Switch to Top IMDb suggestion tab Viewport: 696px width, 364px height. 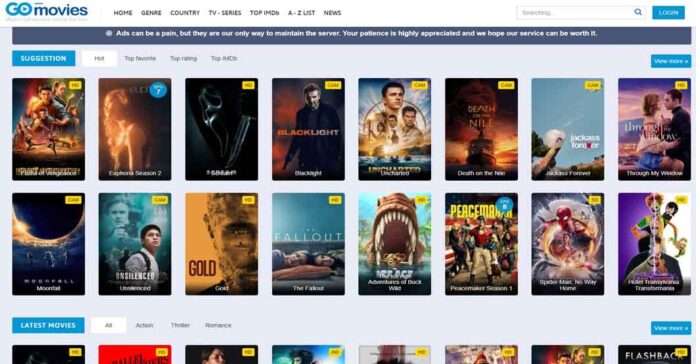tap(224, 58)
